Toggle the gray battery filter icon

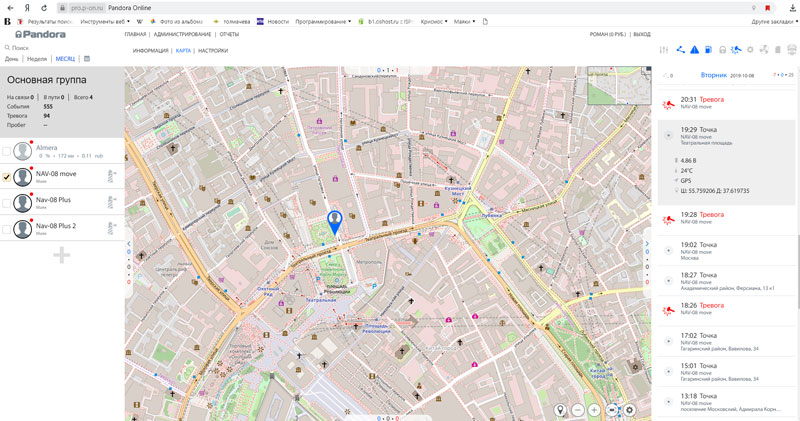coord(778,49)
